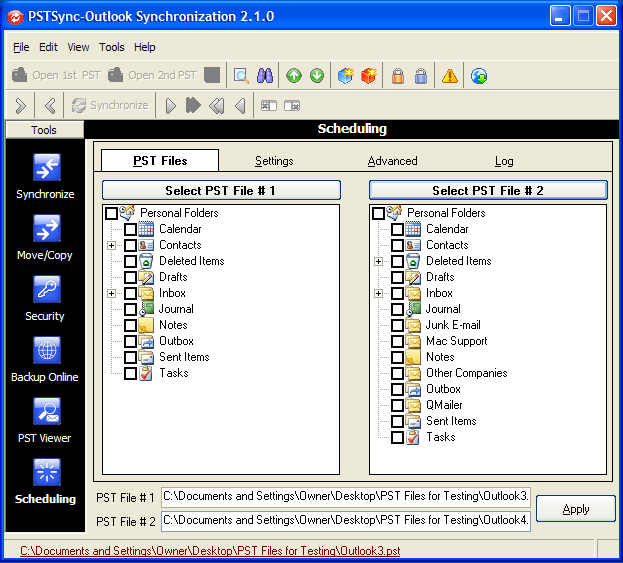The height and width of the screenshot is (563, 623).
Task: Switch to the Advanced tab
Action: tap(393, 161)
